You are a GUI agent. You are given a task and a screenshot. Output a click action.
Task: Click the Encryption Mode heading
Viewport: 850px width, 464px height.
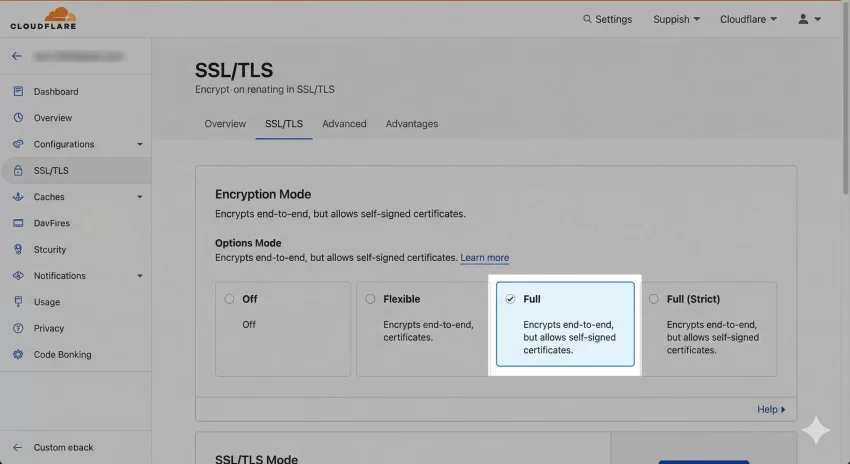(x=263, y=194)
